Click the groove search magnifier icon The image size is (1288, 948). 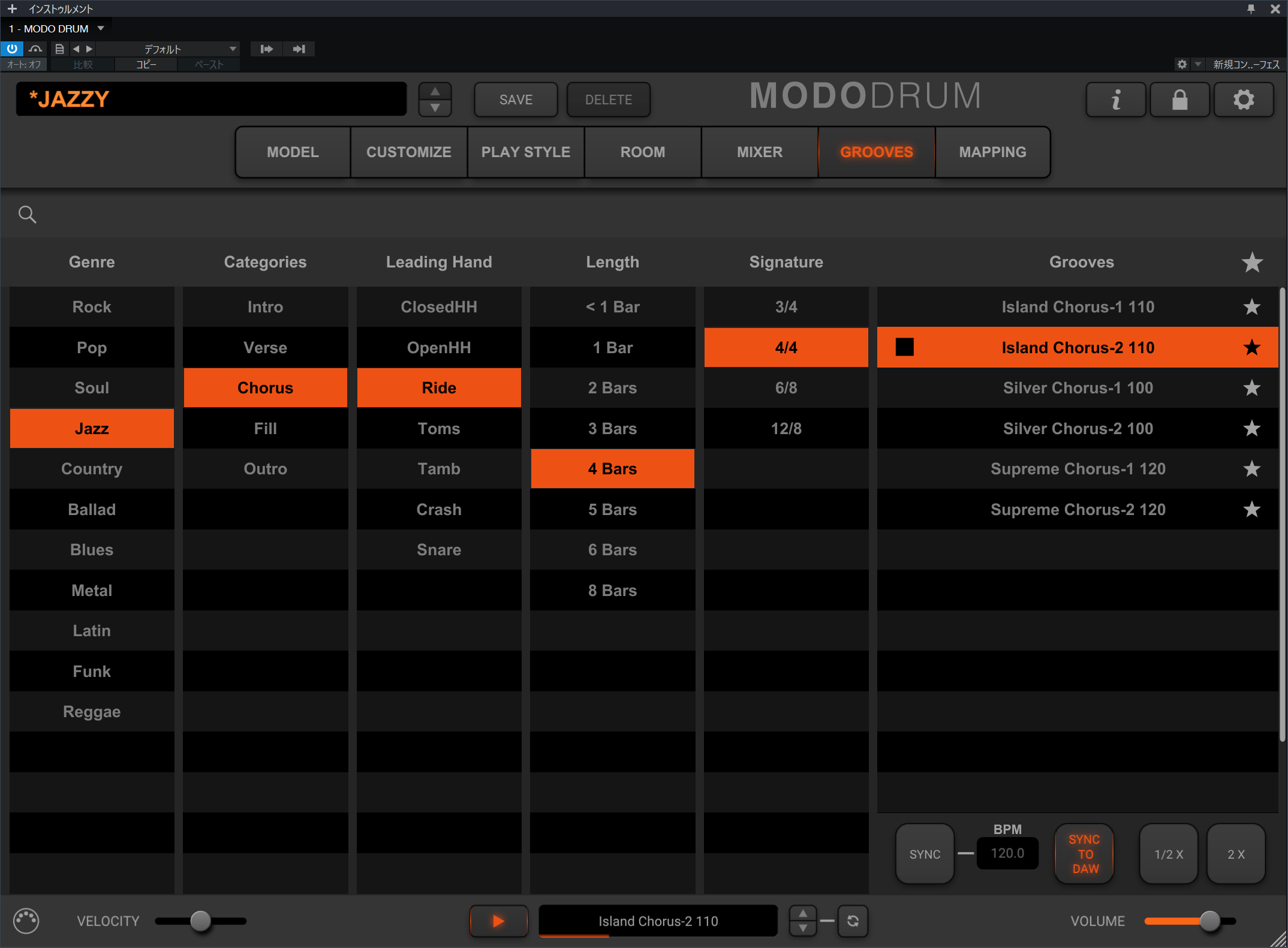click(27, 214)
